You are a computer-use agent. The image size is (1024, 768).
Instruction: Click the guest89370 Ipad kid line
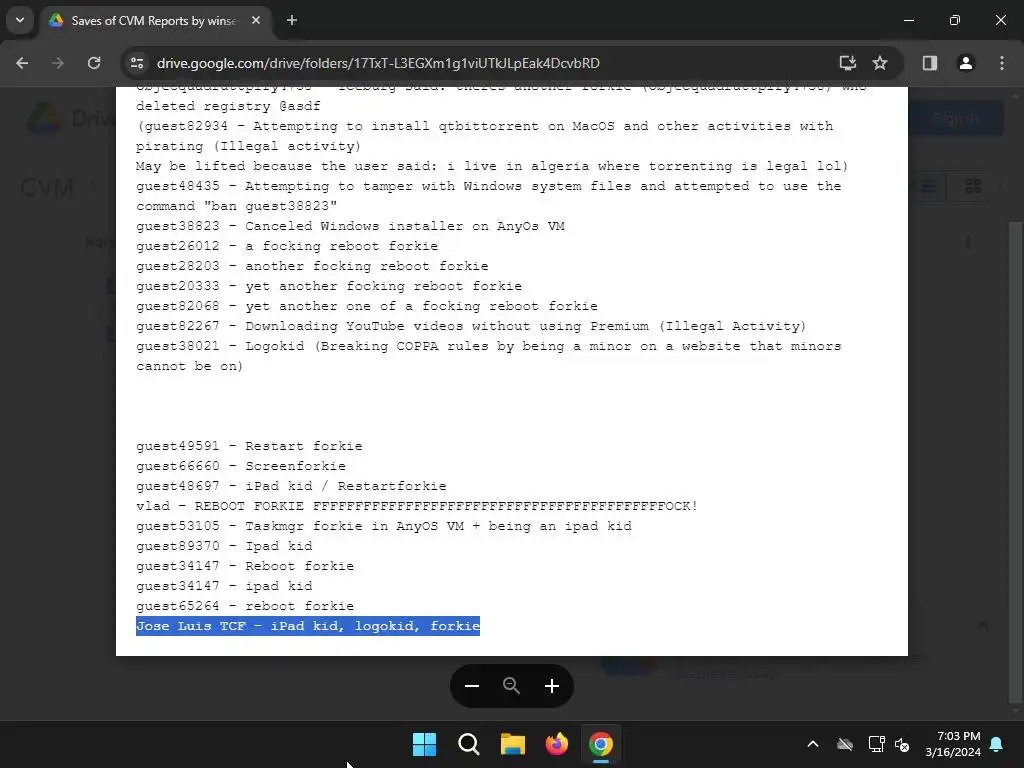coord(224,546)
